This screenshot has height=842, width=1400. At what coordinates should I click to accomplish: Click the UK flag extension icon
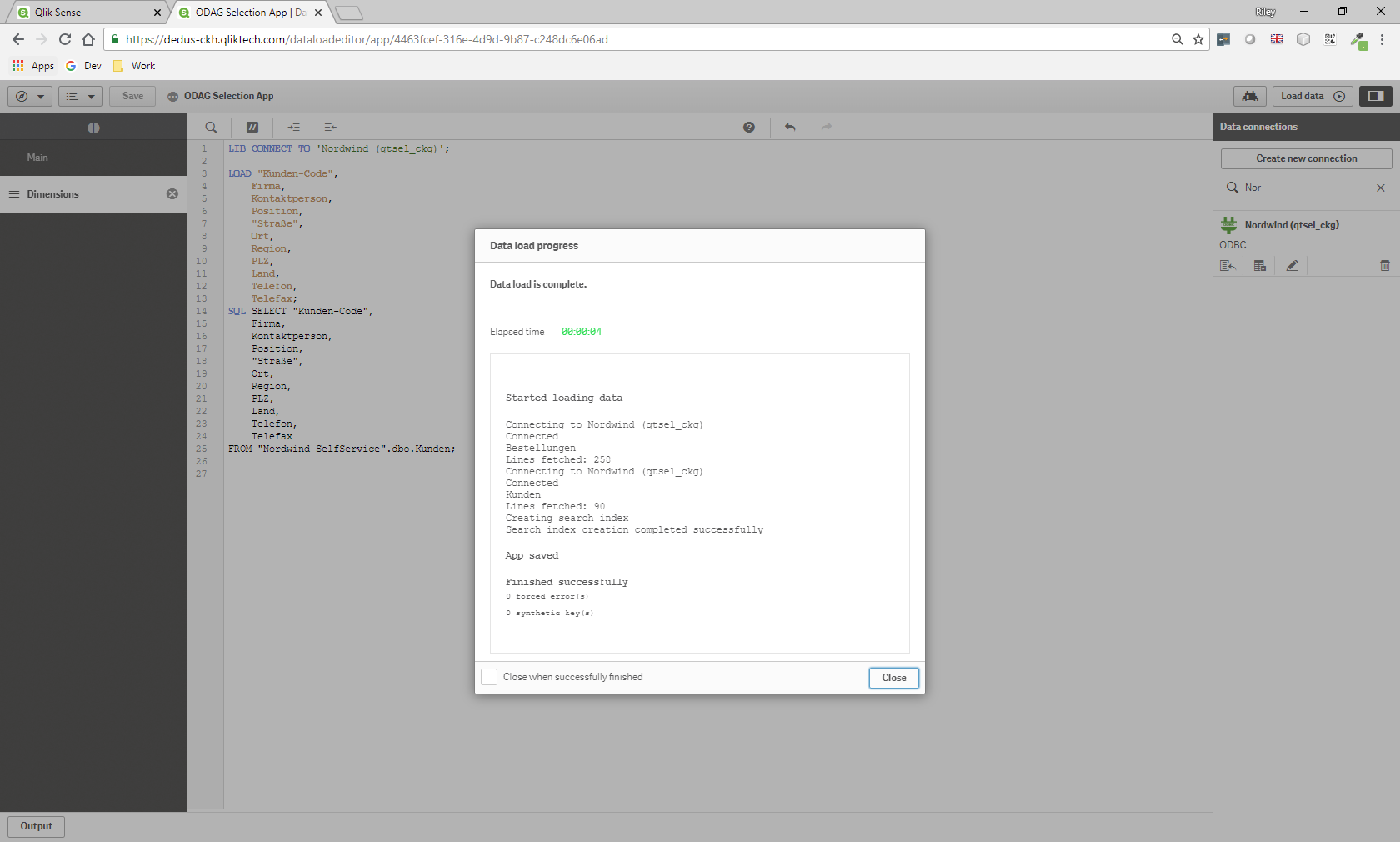(x=1277, y=39)
